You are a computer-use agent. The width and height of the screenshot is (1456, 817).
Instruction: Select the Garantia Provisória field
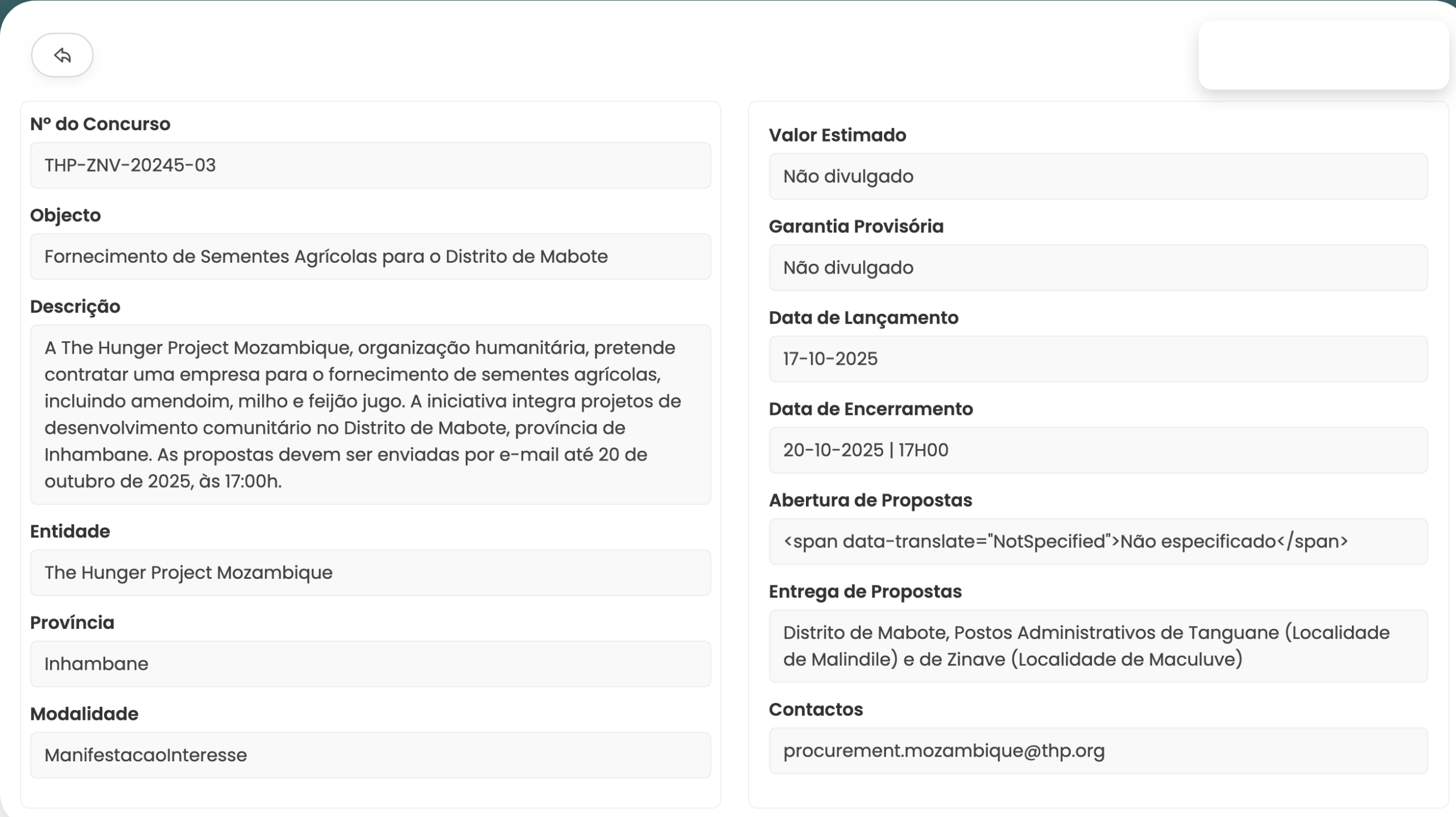pos(1098,268)
